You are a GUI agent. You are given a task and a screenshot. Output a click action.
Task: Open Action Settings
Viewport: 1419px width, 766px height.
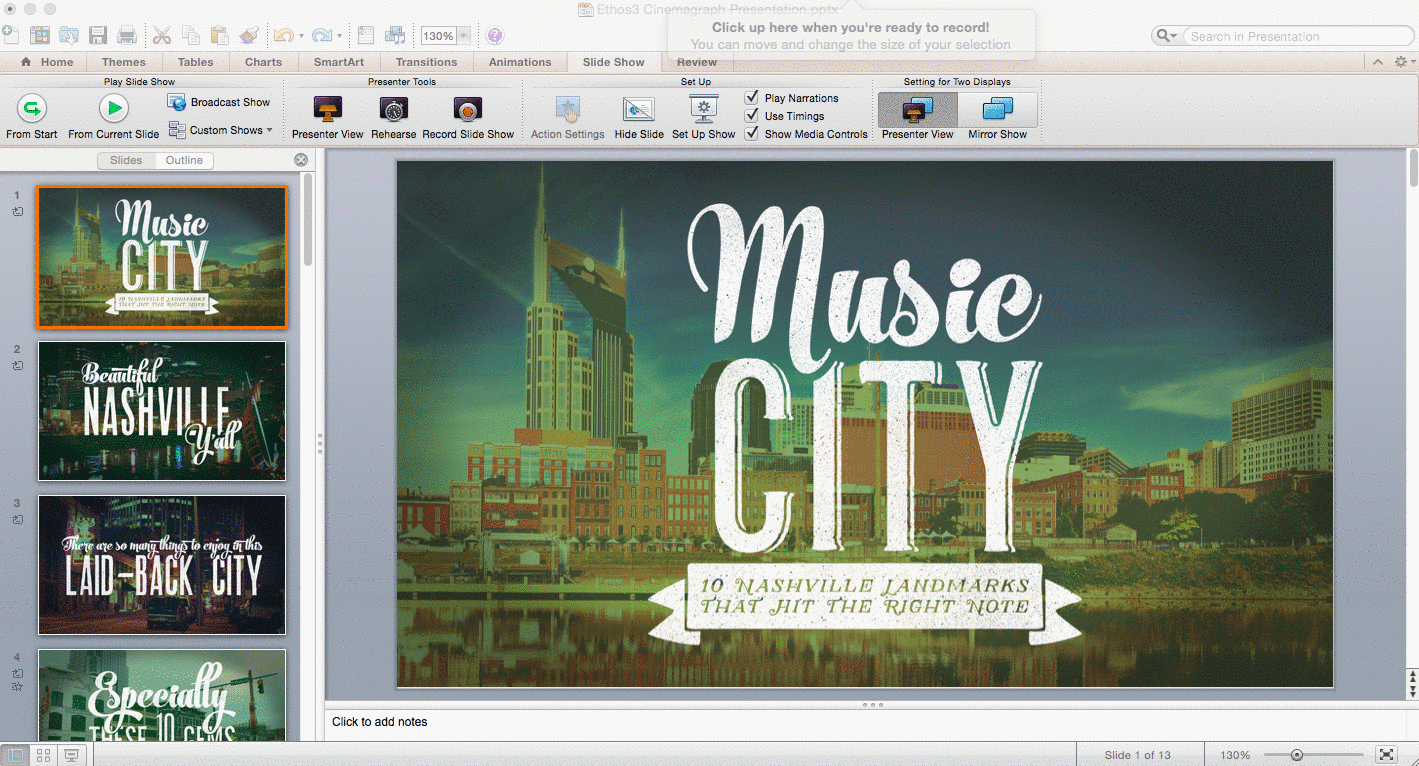click(568, 117)
